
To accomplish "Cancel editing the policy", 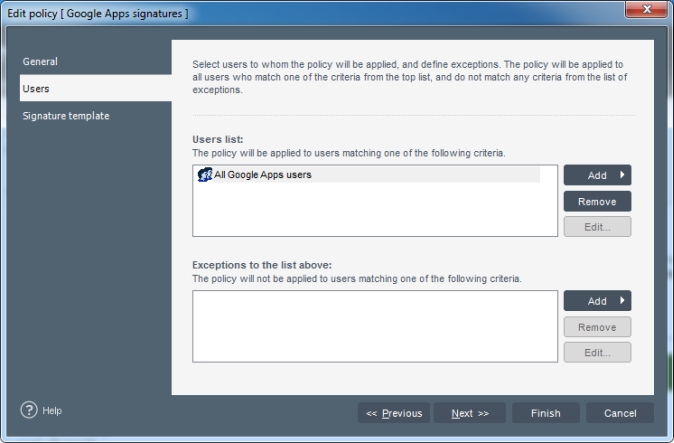I will pyautogui.click(x=620, y=413).
